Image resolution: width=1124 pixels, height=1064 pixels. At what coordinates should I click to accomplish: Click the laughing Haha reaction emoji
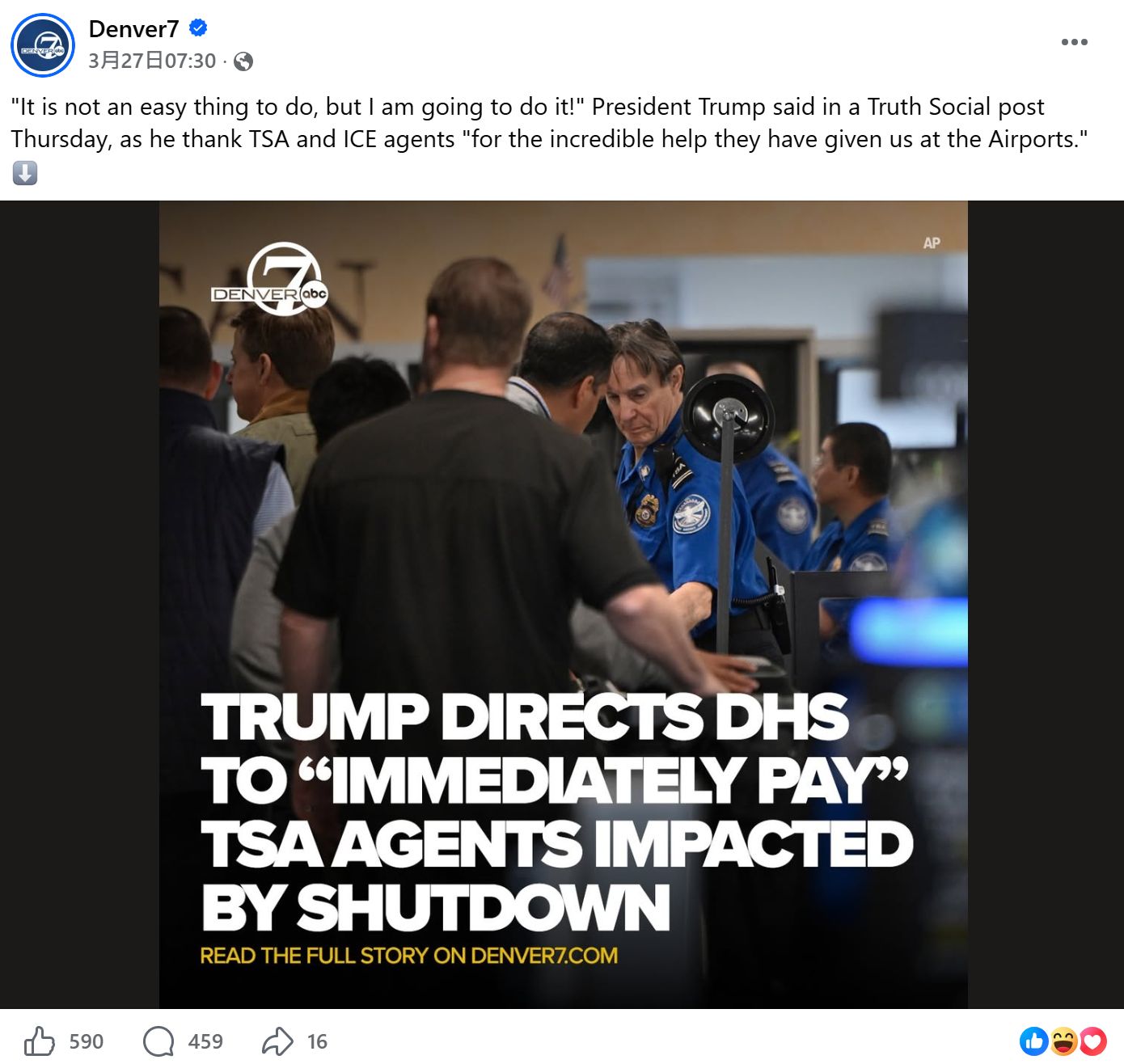click(1063, 1041)
